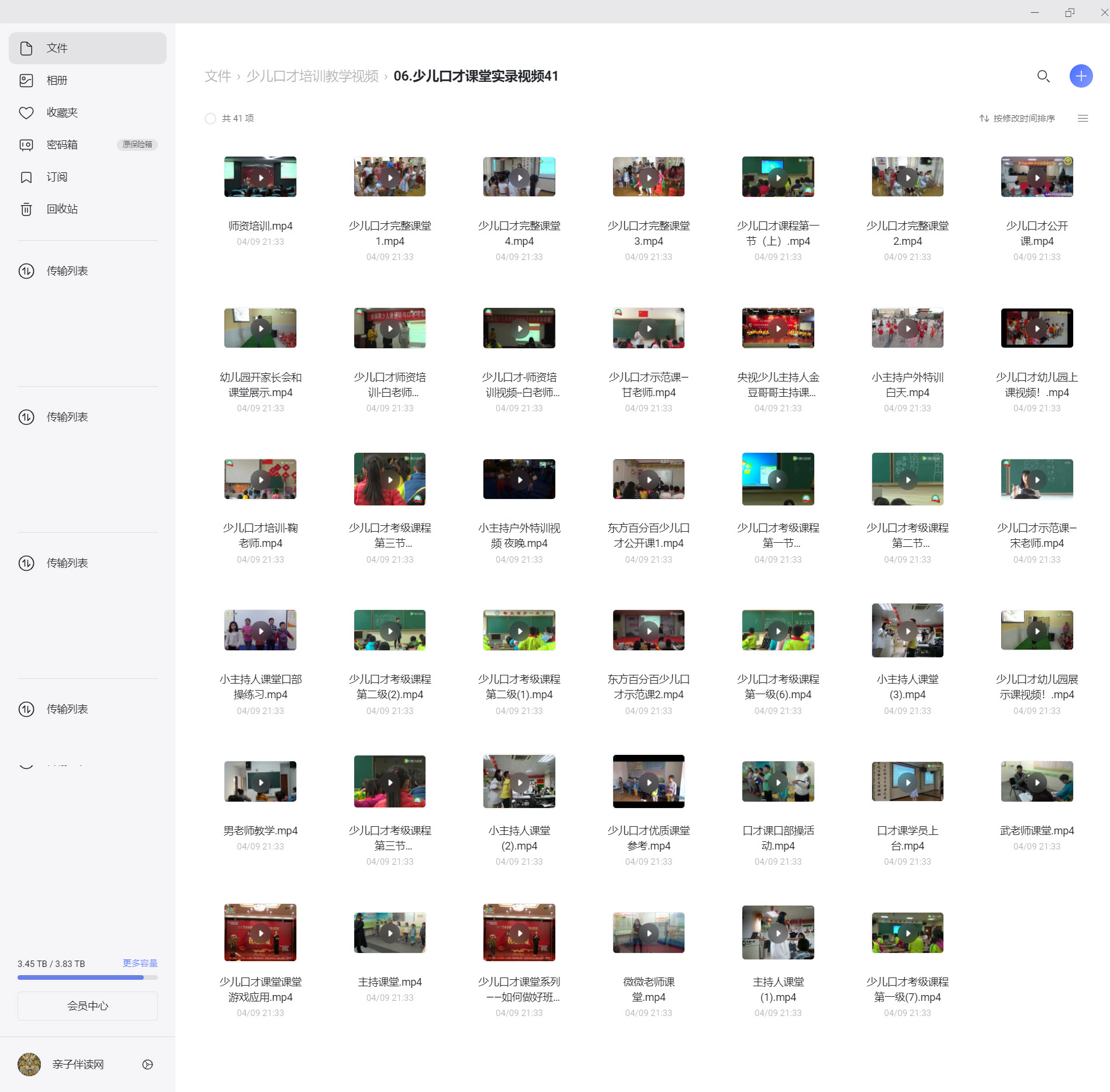Screen dimensions: 1110x1092
Task: Navigate to 文件 breadcrumb root
Action: coord(217,77)
